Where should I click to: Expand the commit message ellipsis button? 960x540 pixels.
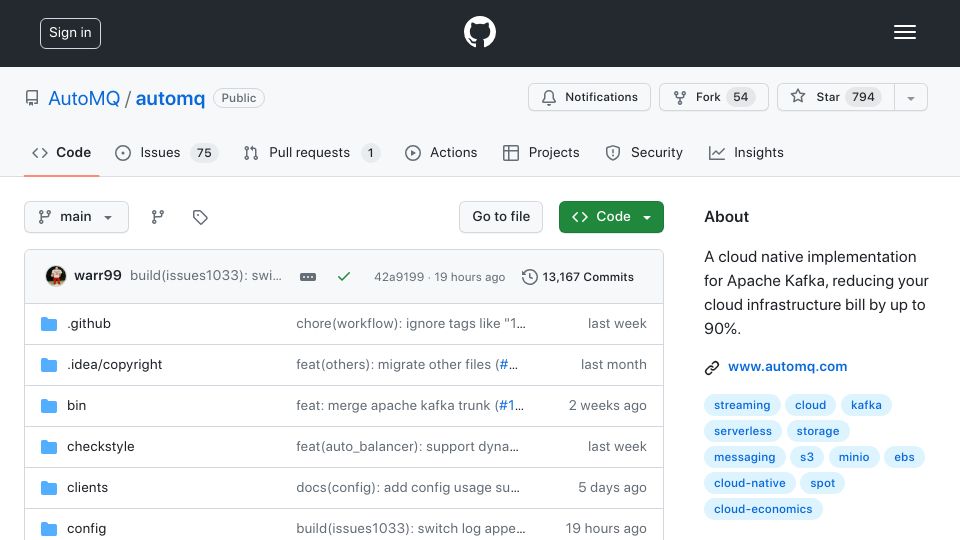pyautogui.click(x=308, y=277)
